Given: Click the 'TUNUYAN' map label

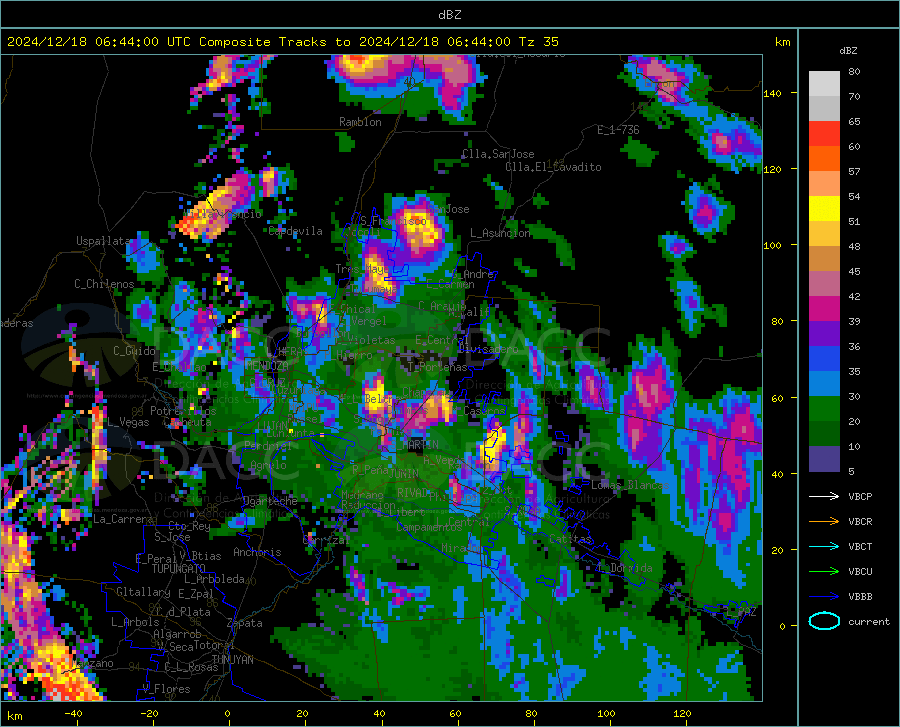Looking at the screenshot, I should [x=232, y=660].
